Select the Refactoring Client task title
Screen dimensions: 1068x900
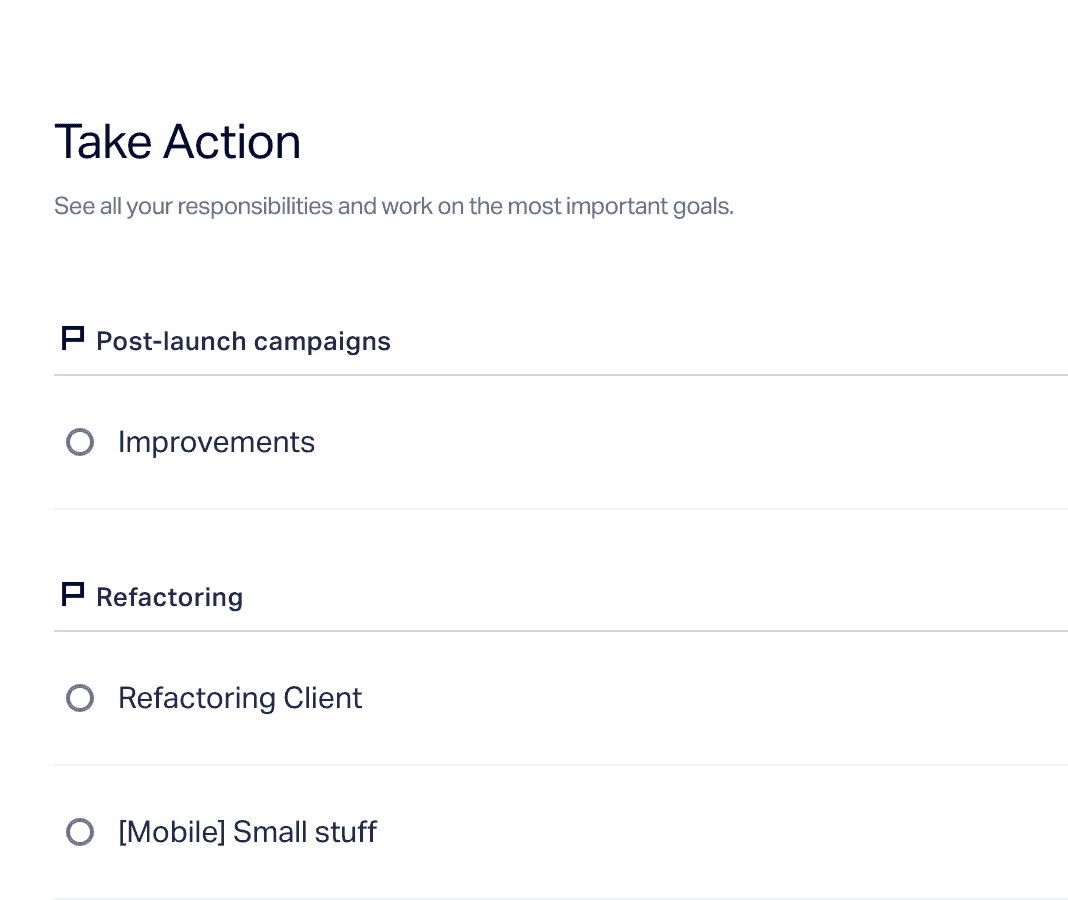[240, 698]
